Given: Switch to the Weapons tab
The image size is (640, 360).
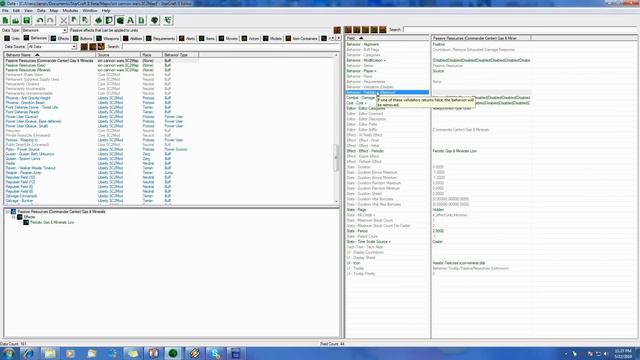Looking at the screenshot, I should 108,38.
